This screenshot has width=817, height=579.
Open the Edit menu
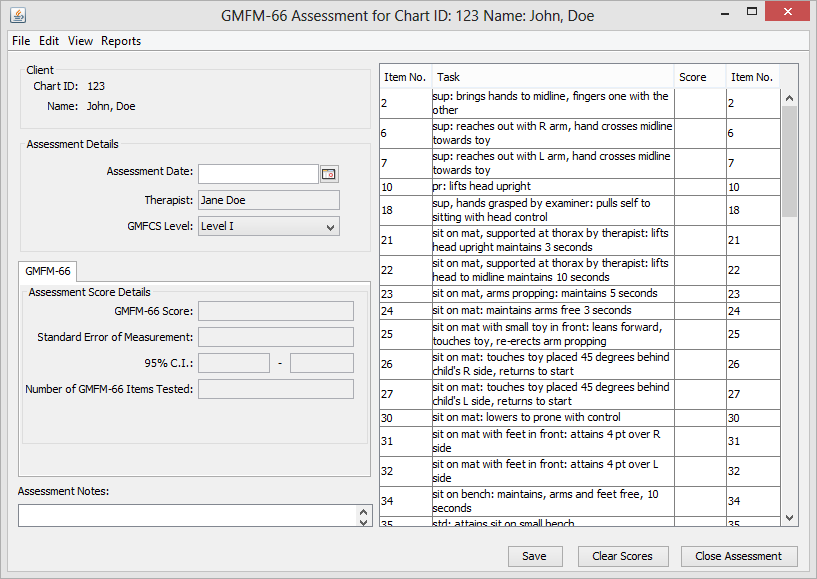[x=49, y=41]
